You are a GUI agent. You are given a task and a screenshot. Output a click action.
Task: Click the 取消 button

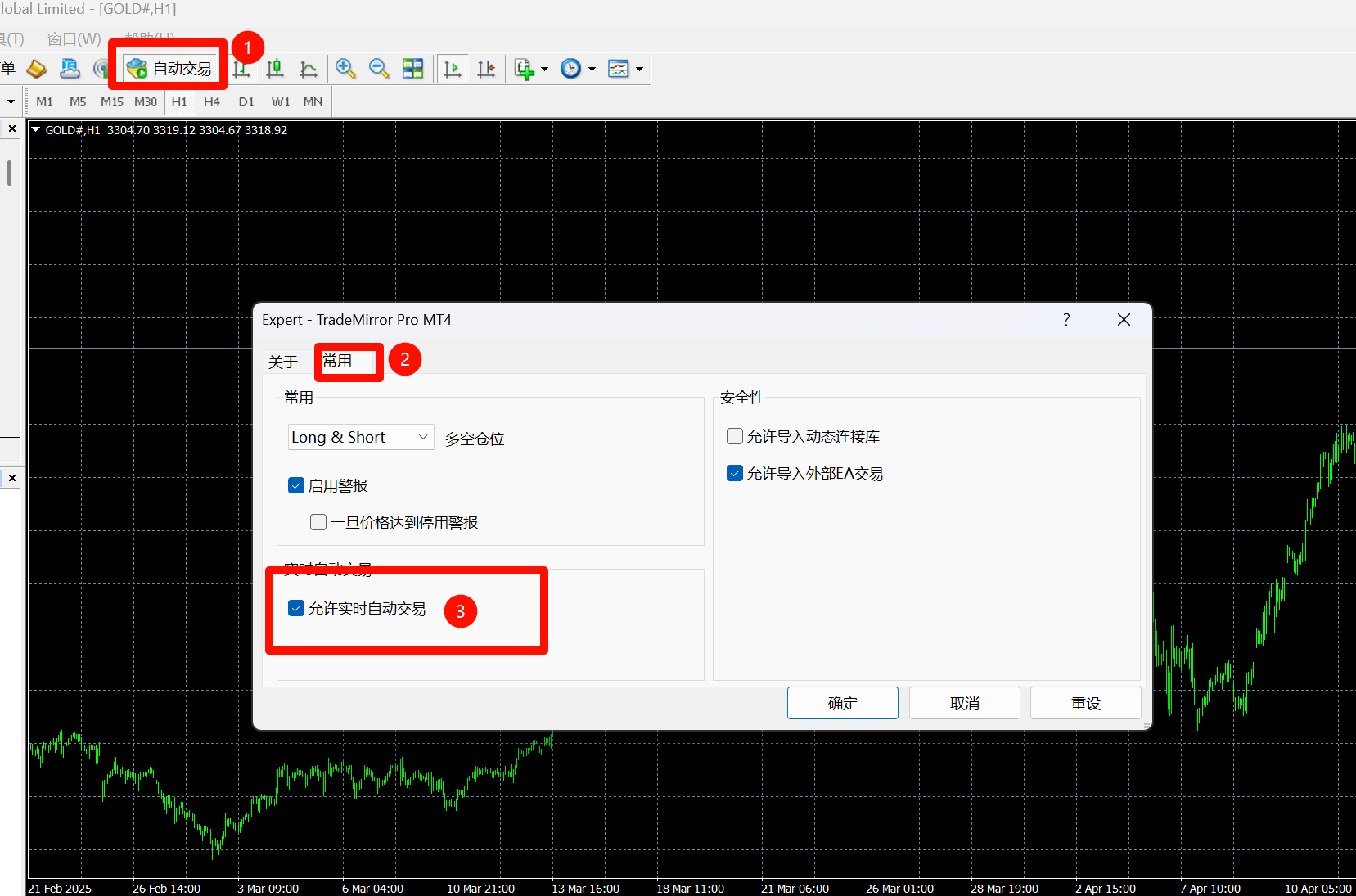[965, 703]
